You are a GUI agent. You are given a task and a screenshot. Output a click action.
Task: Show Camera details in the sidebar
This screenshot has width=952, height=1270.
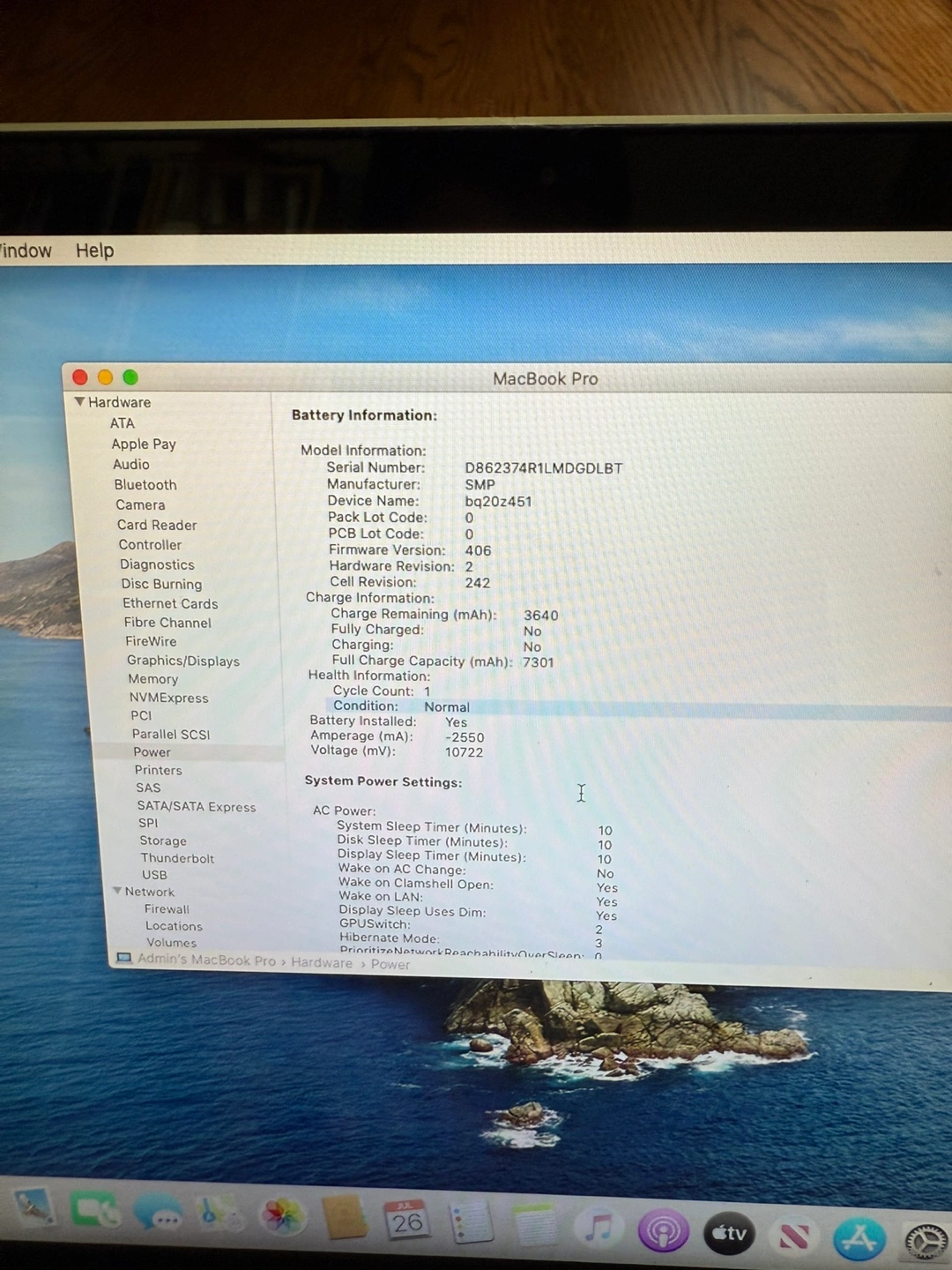click(x=140, y=504)
